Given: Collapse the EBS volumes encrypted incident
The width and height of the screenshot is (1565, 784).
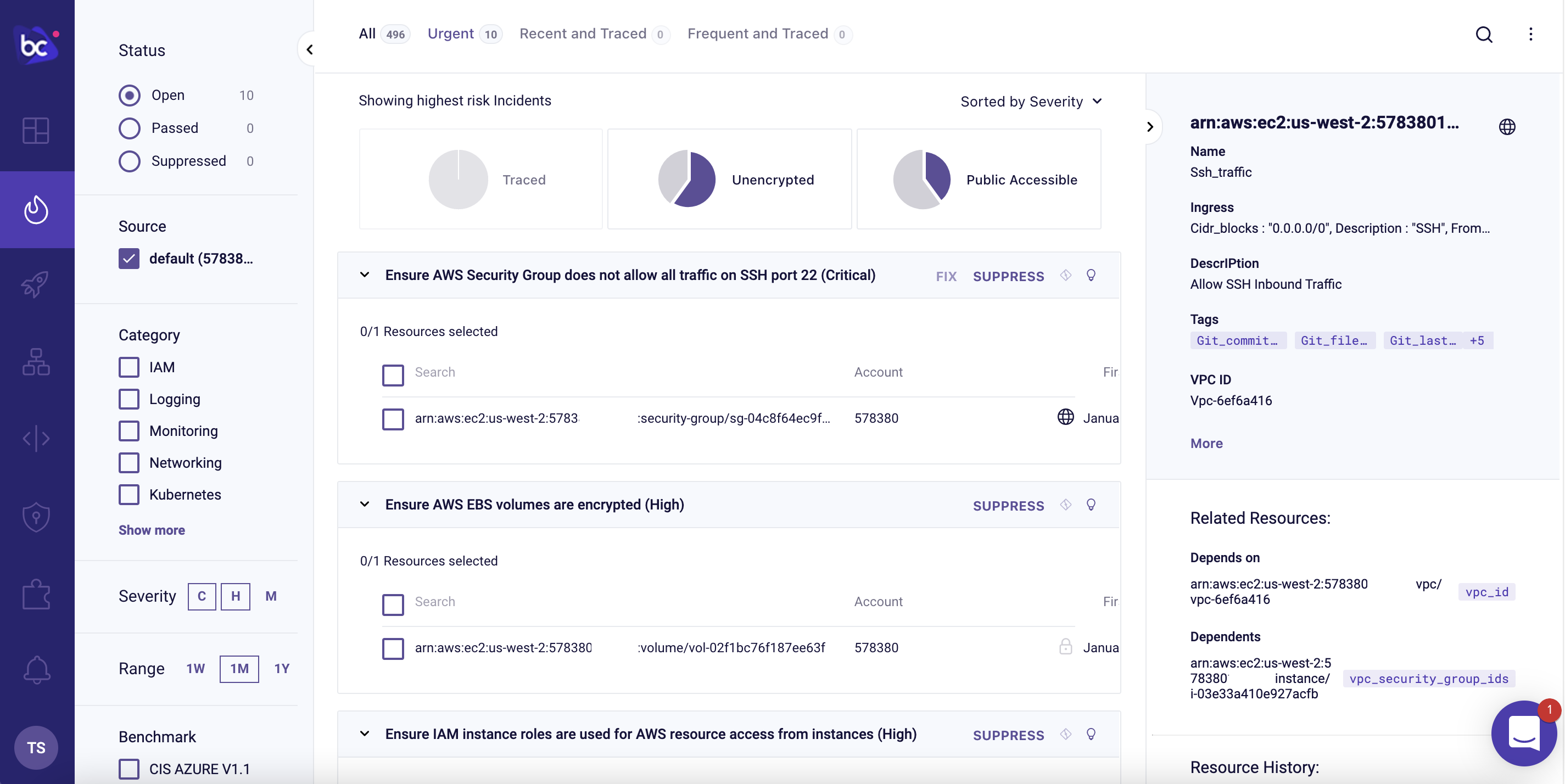Looking at the screenshot, I should pyautogui.click(x=365, y=505).
